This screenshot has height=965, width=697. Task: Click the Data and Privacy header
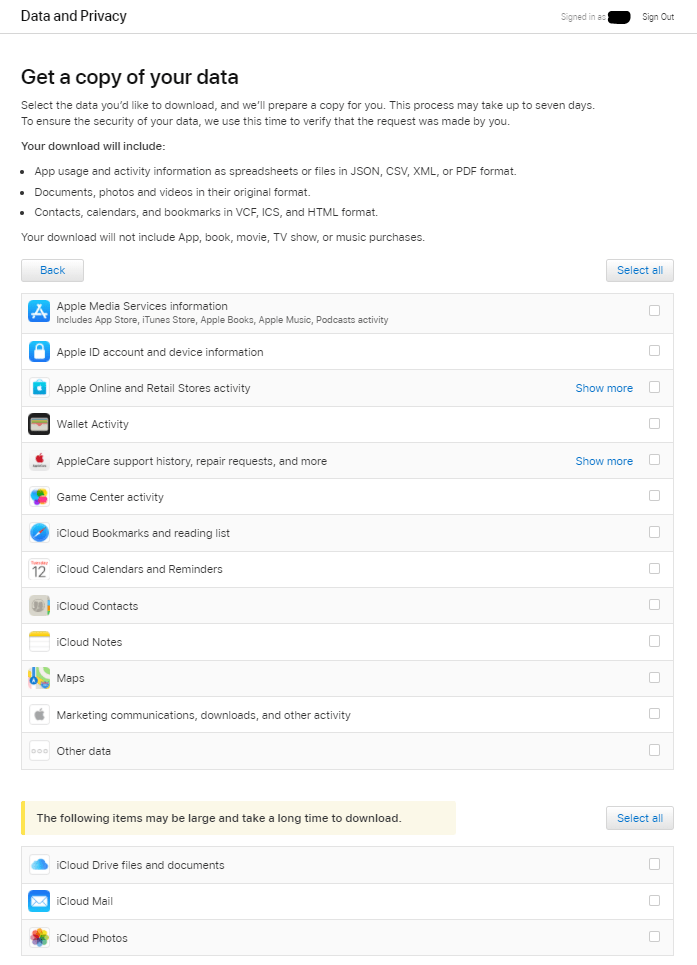point(73,16)
